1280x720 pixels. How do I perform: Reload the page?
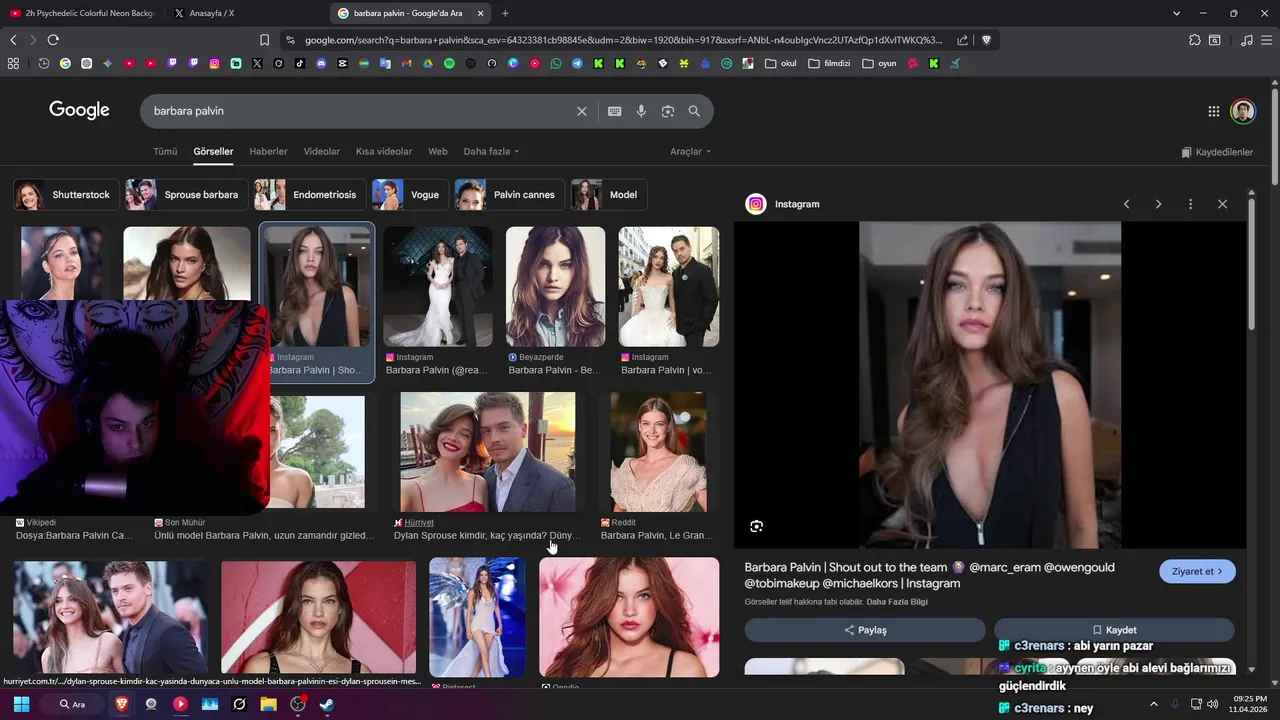(x=53, y=40)
